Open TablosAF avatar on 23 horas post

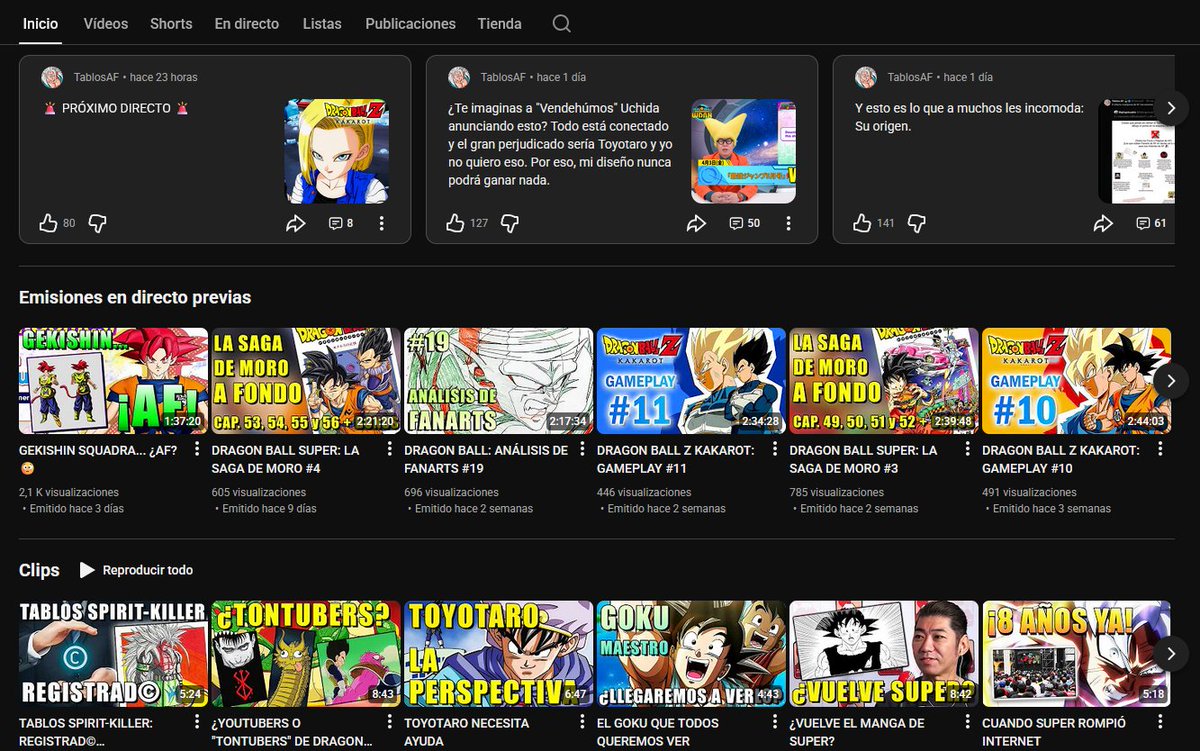pyautogui.click(x=52, y=78)
